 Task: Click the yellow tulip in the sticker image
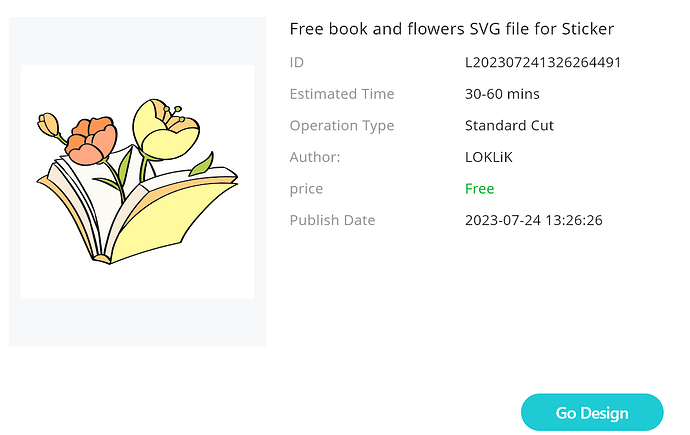(165, 129)
